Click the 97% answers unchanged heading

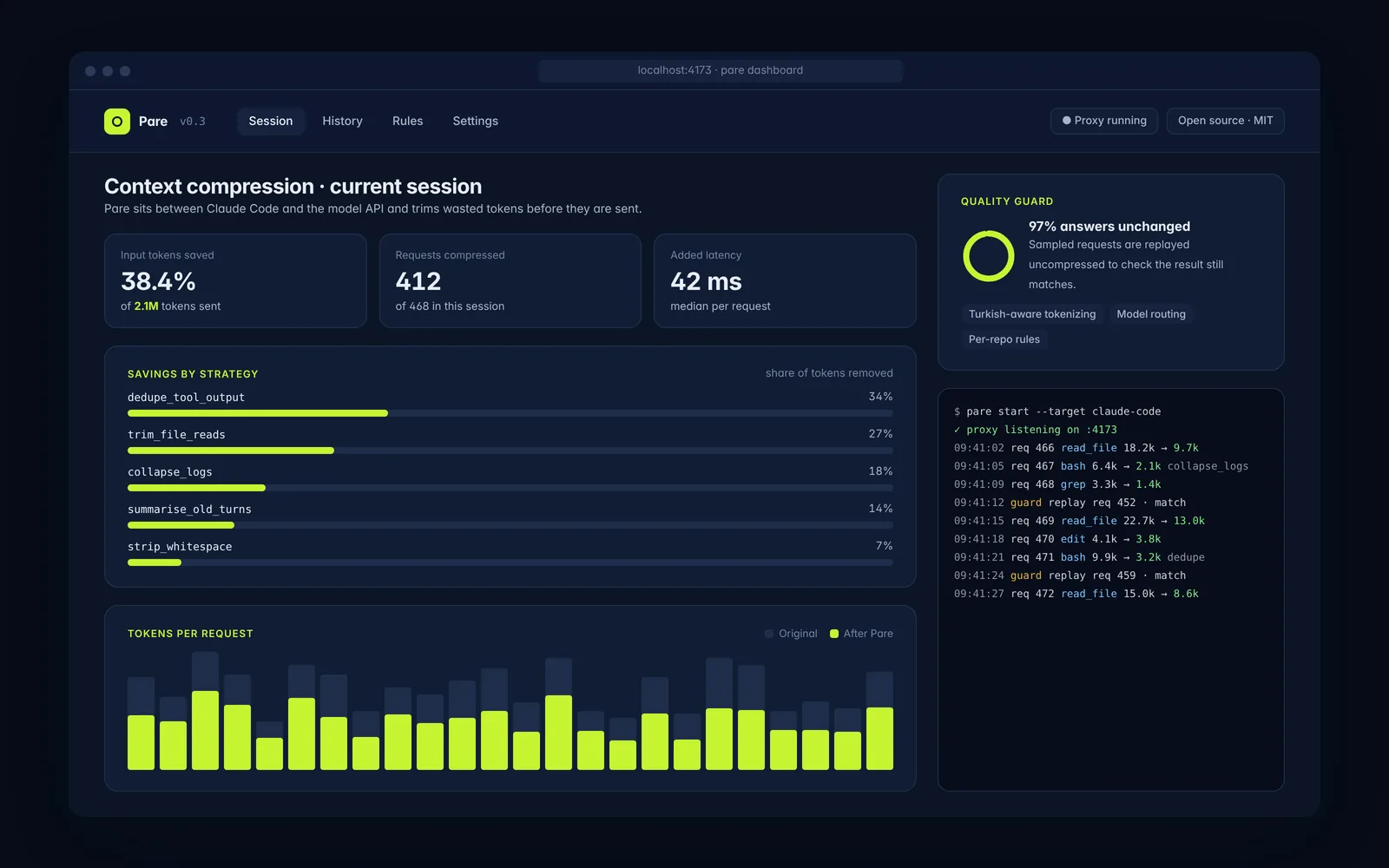coord(1109,227)
